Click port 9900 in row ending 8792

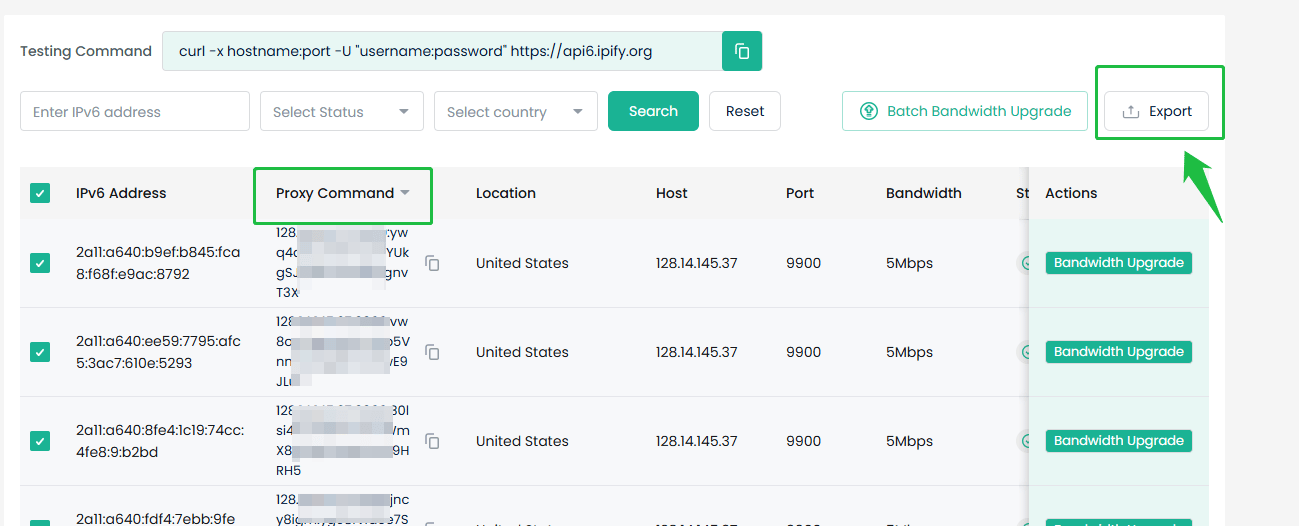pyautogui.click(x=804, y=263)
